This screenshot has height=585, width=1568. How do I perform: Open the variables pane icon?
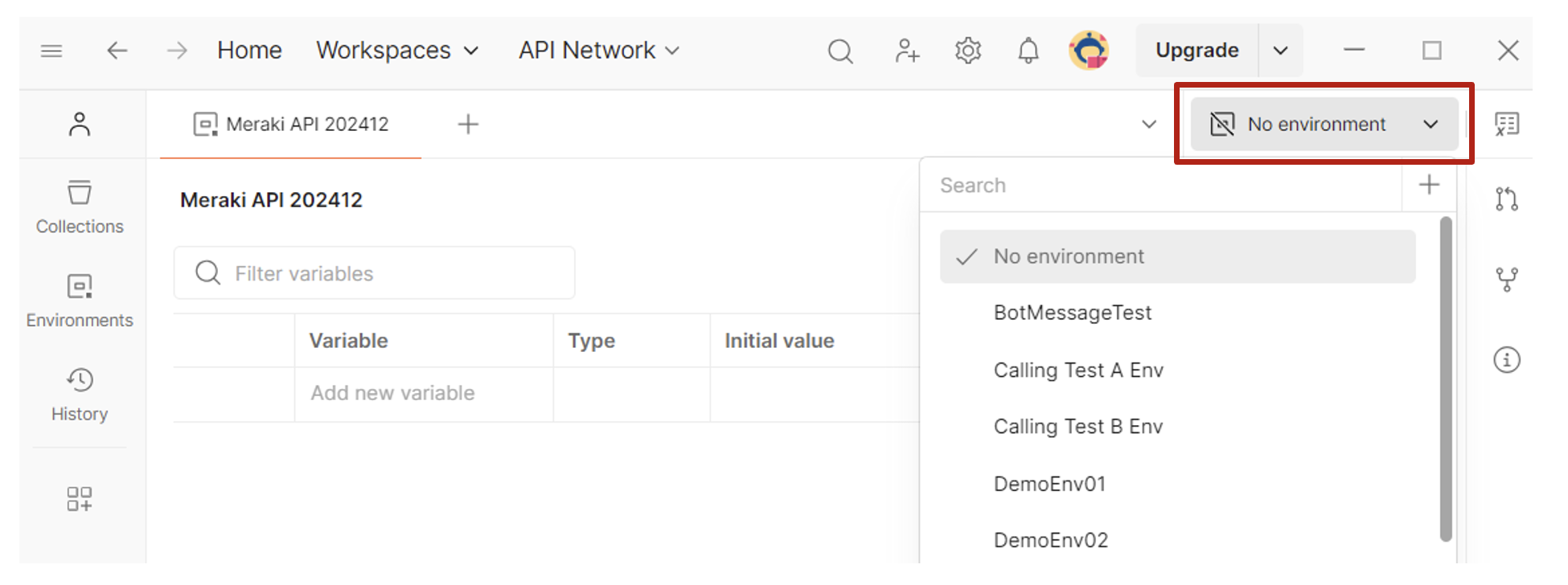pos(1506,124)
